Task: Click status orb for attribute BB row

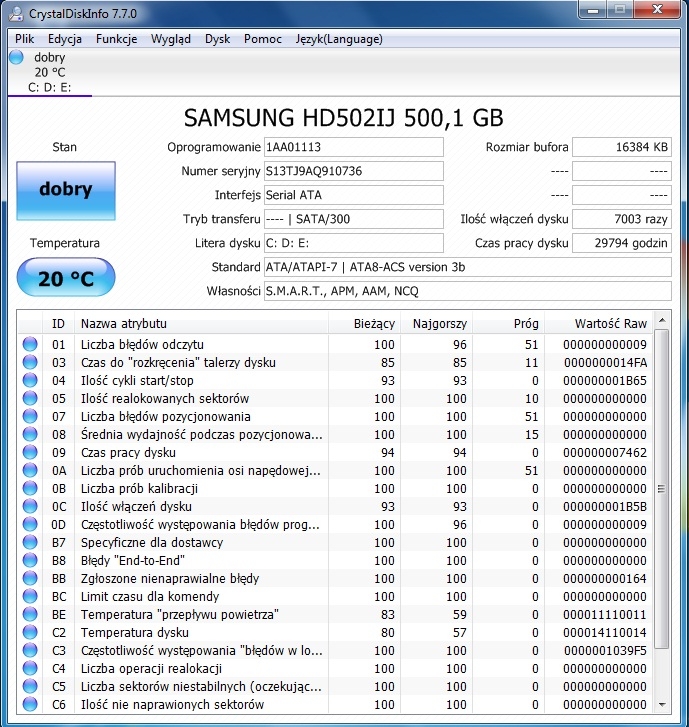Action: tap(30, 578)
